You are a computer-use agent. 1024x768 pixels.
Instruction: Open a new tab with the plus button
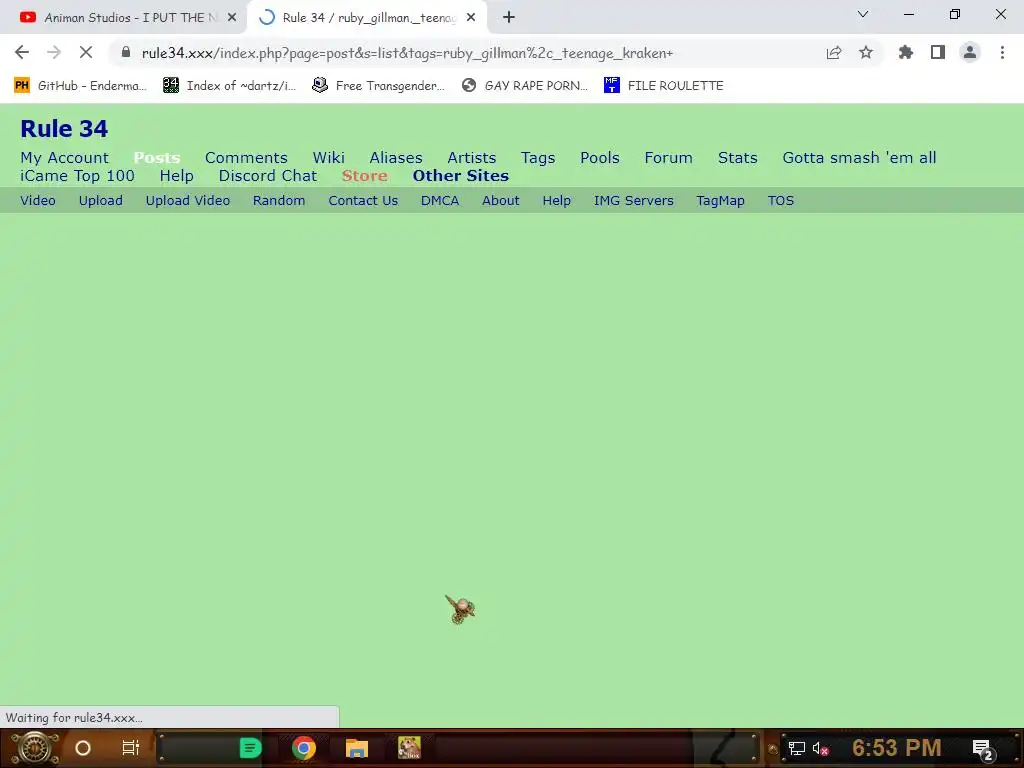(x=509, y=18)
